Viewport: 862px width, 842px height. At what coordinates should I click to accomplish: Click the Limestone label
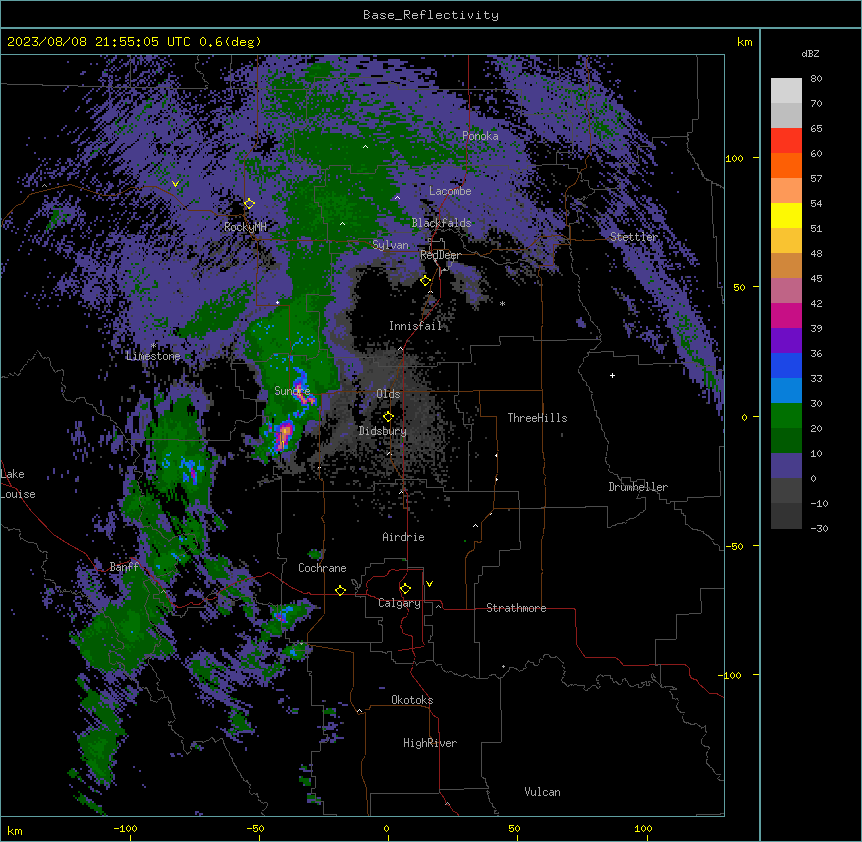153,356
